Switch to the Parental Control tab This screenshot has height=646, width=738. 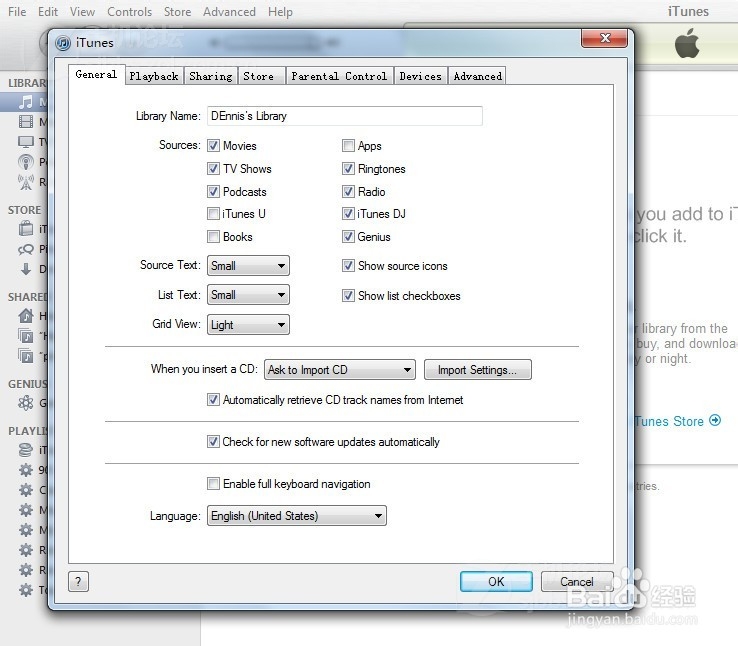pos(339,76)
